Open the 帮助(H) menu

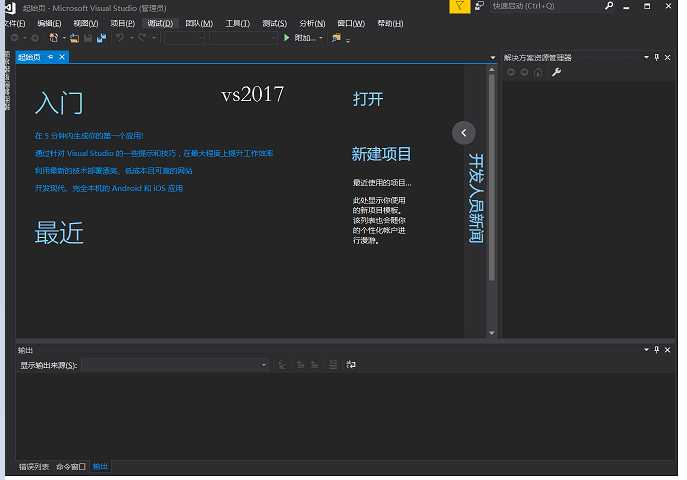390,24
